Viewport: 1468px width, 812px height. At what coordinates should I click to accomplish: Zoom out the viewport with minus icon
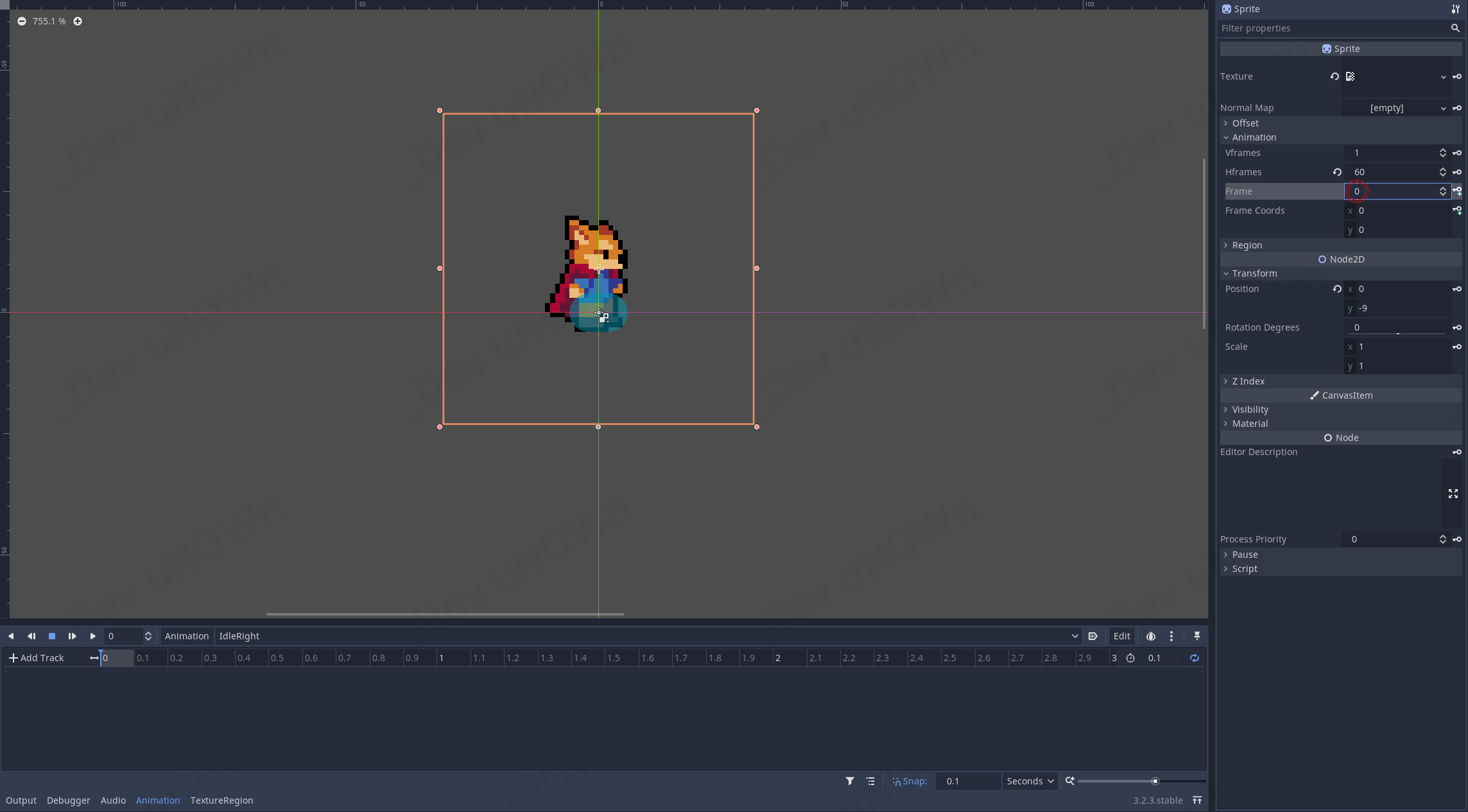[22, 21]
